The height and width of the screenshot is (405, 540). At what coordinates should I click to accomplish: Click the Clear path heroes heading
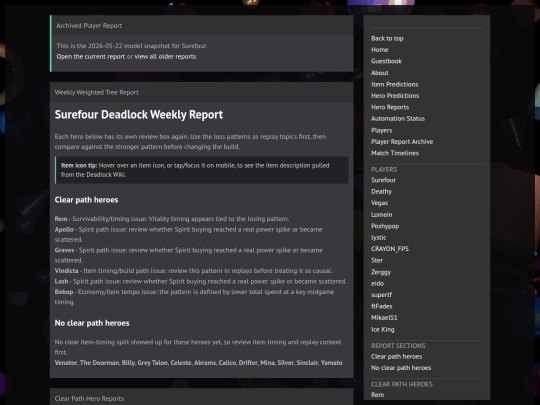click(86, 200)
